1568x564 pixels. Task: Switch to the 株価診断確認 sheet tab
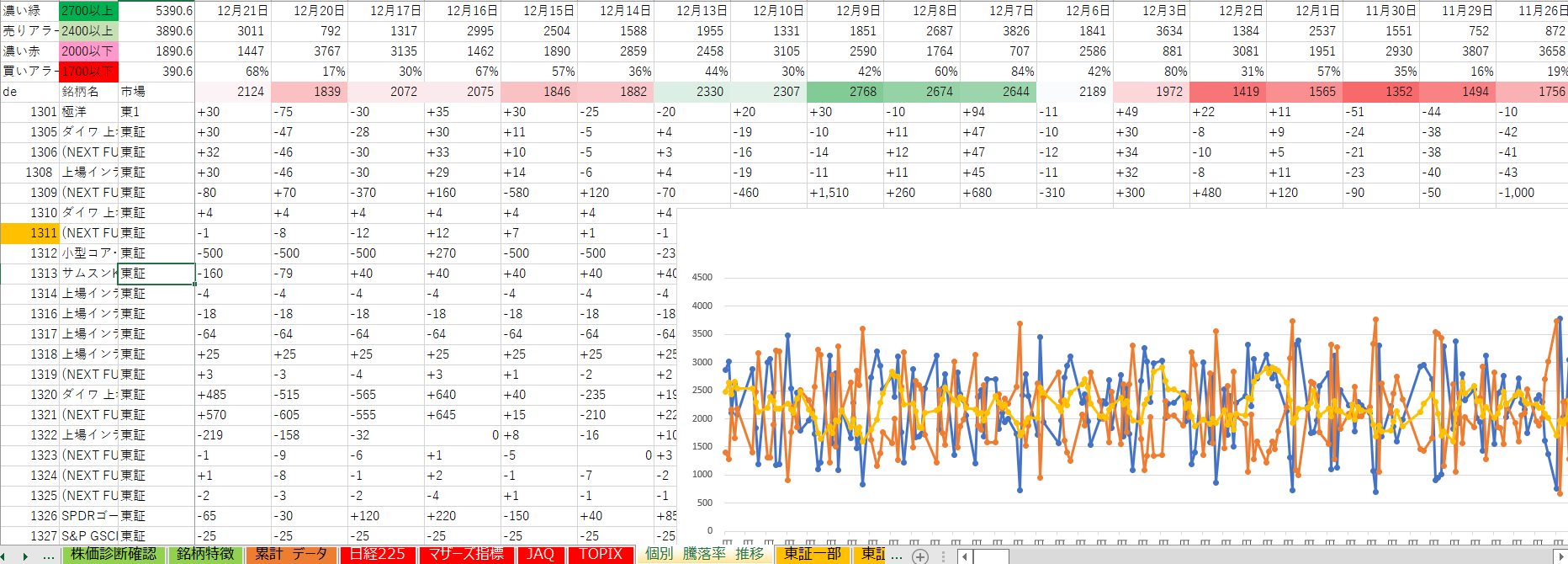114,554
